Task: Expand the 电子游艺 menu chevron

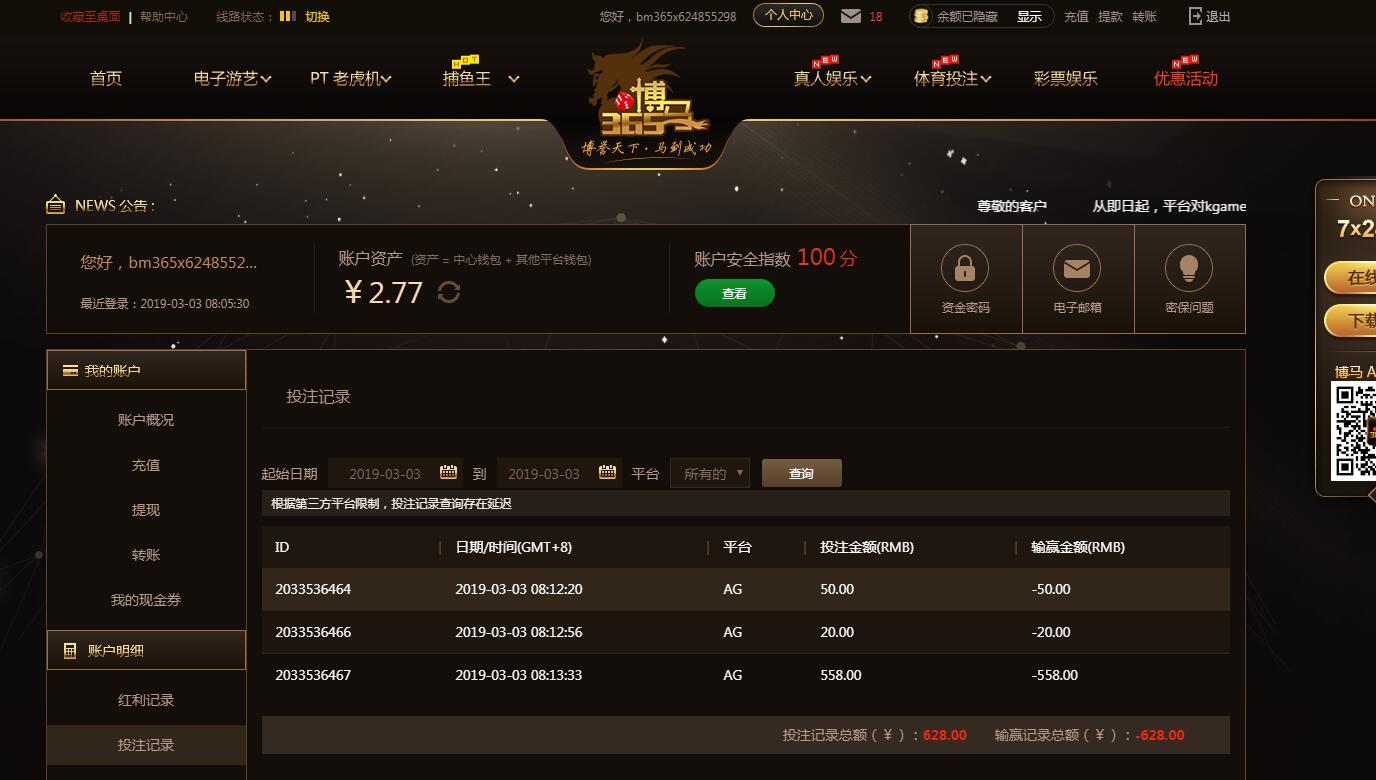Action: pyautogui.click(x=266, y=79)
